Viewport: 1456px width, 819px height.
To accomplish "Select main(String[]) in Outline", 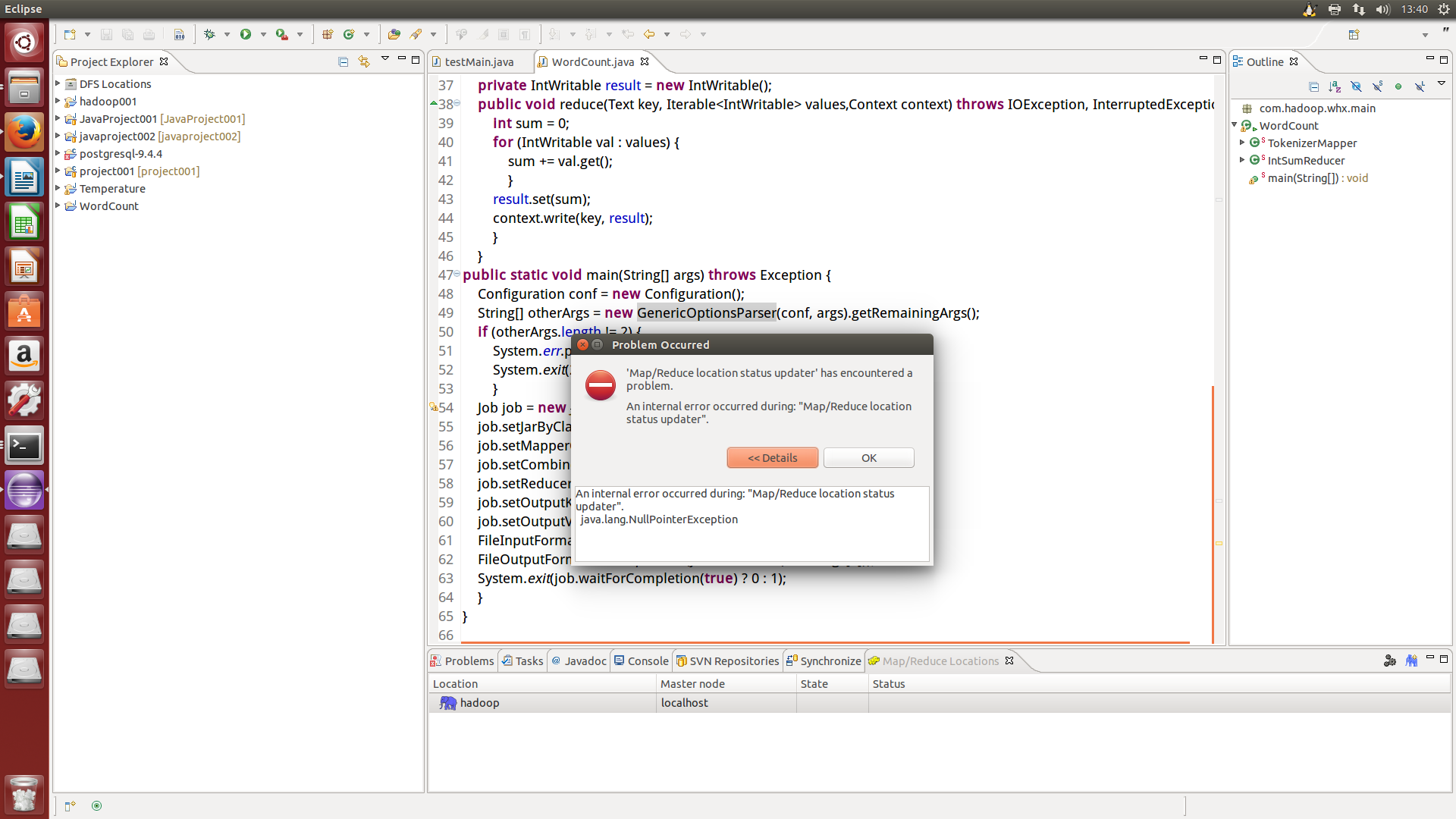I will [1318, 178].
